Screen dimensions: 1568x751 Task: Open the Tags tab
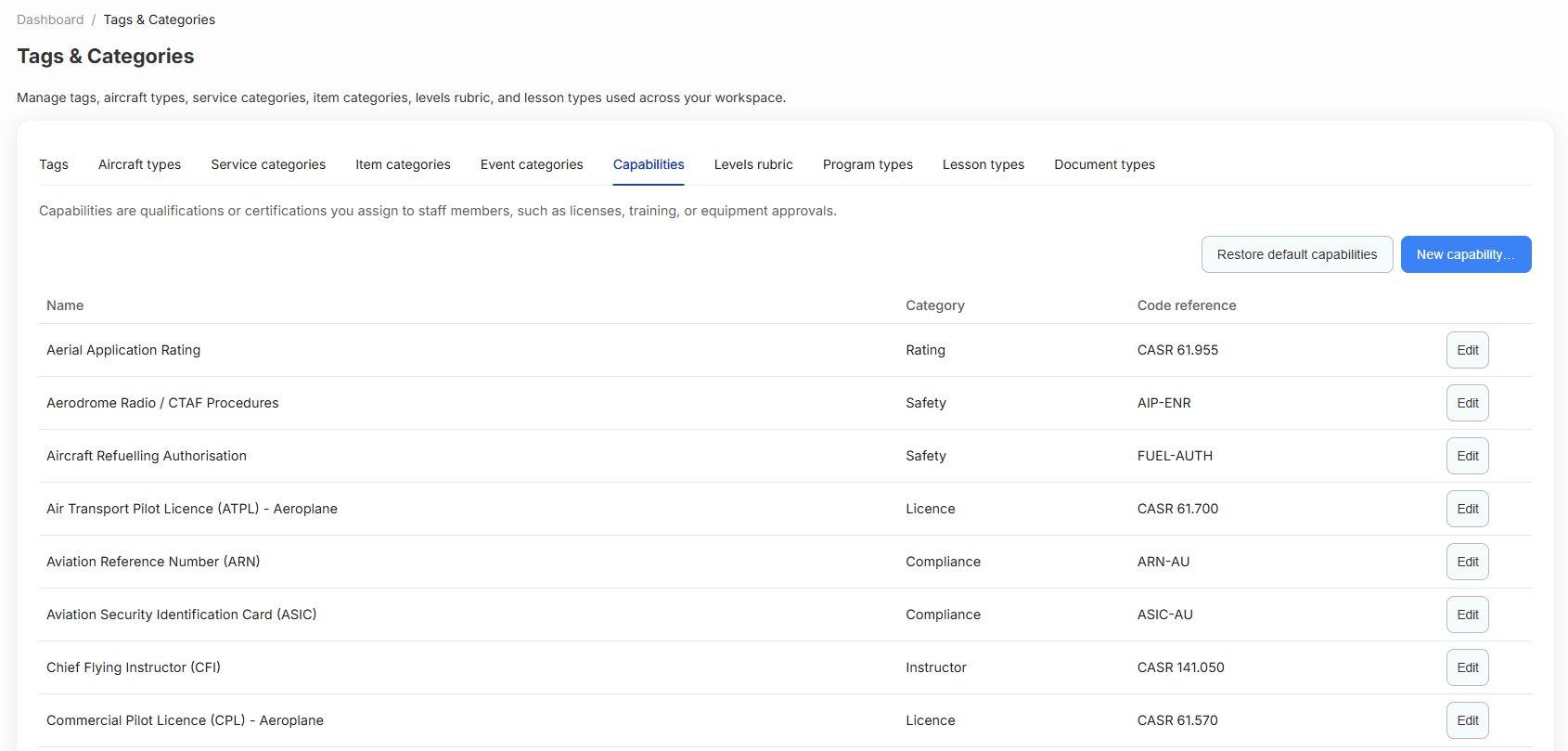[54, 164]
